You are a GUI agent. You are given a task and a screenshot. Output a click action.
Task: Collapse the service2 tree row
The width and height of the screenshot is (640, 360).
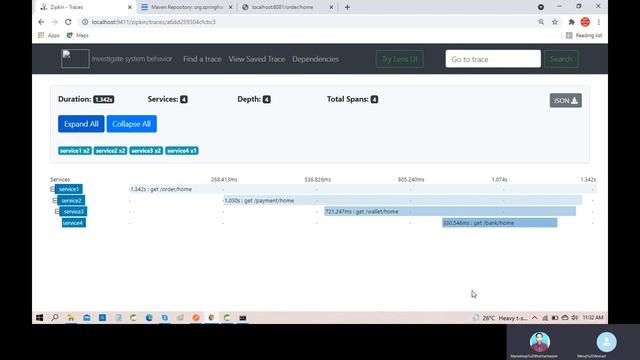pyautogui.click(x=55, y=200)
